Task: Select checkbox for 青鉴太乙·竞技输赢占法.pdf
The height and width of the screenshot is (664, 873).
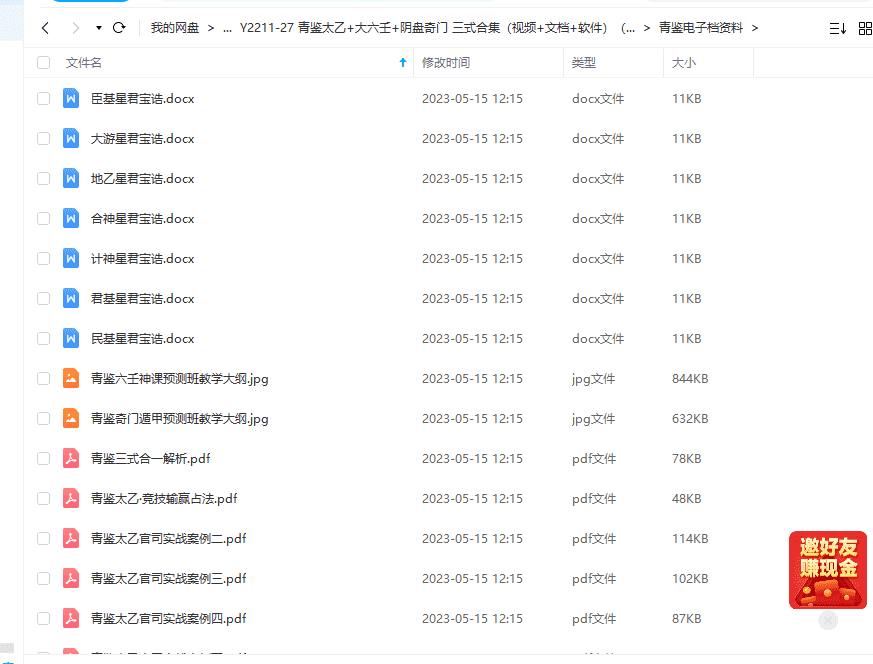Action: (43, 499)
